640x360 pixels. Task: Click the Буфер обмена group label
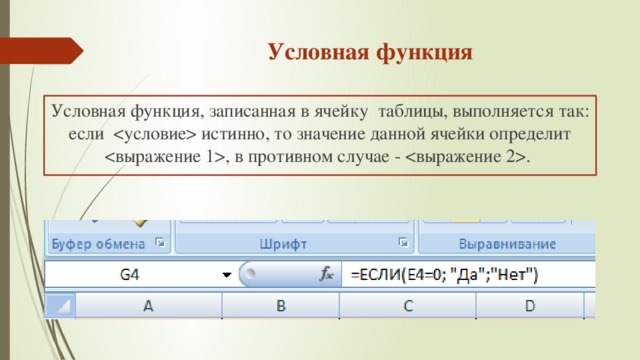click(x=98, y=244)
